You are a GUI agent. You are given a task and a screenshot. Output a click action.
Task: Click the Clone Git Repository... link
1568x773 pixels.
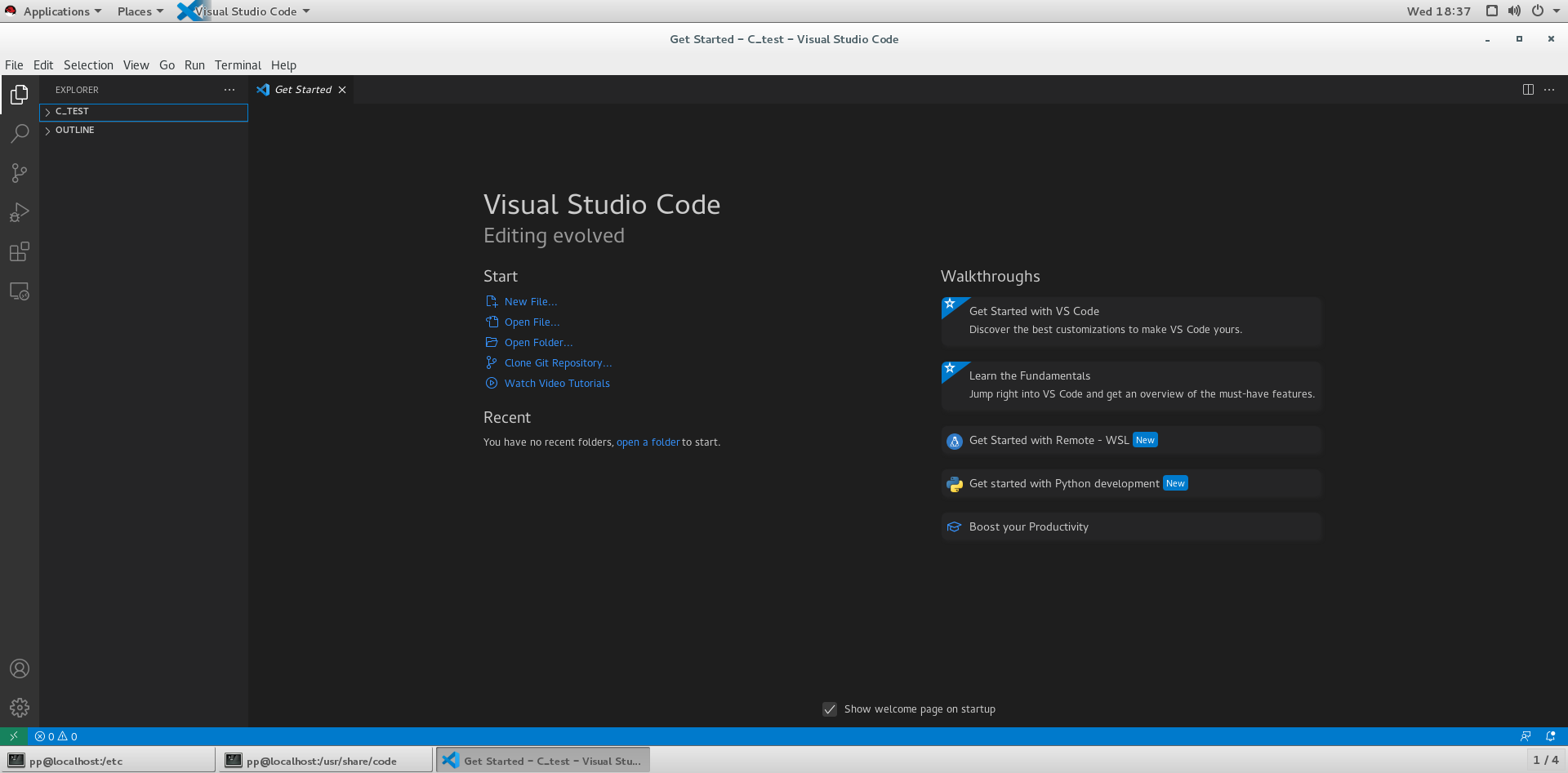558,362
